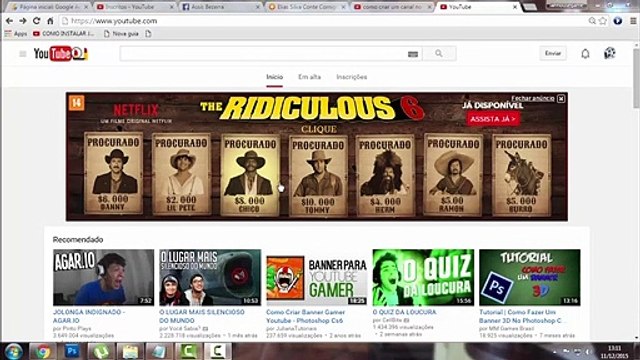Image resolution: width=640 pixels, height=360 pixels.
Task: Open the Chrome menu button
Action: tap(633, 21)
